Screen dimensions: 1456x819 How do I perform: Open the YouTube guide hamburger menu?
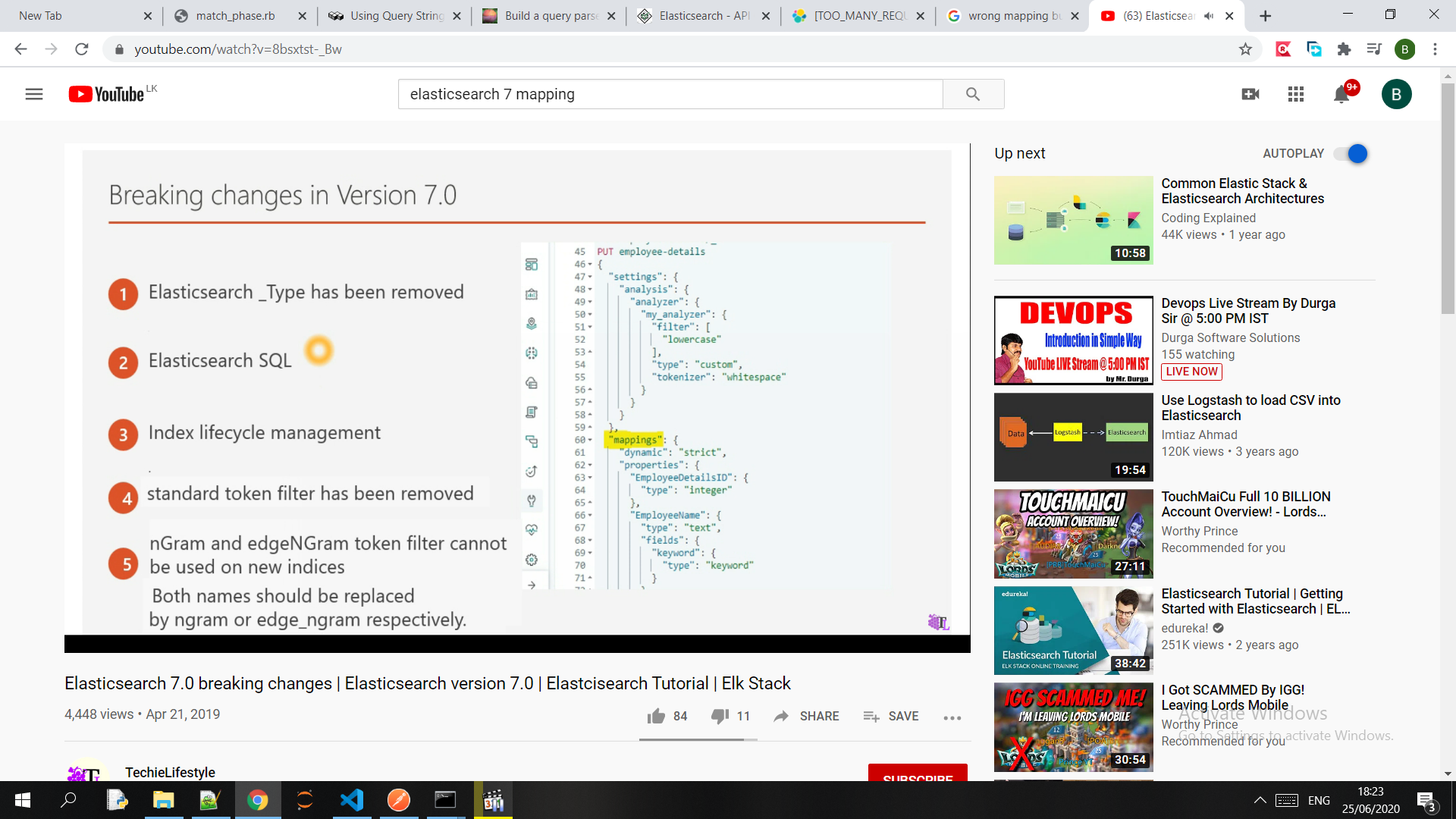(34, 94)
